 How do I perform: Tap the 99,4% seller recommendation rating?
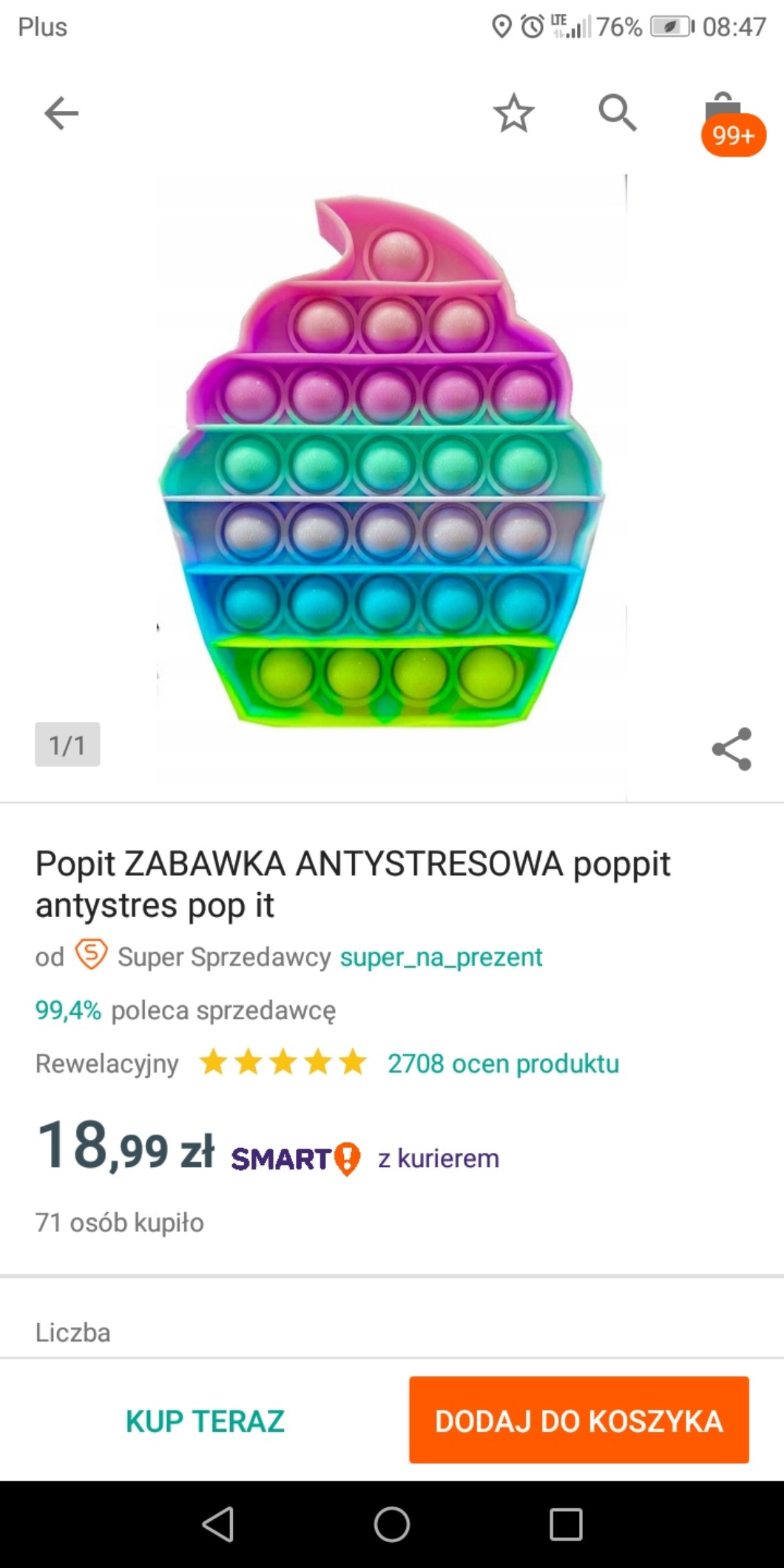68,1010
